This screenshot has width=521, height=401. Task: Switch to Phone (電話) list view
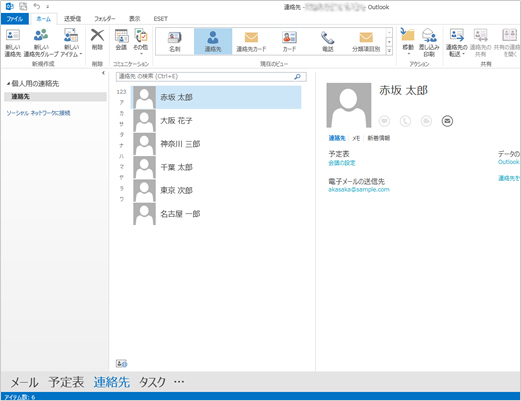click(328, 41)
